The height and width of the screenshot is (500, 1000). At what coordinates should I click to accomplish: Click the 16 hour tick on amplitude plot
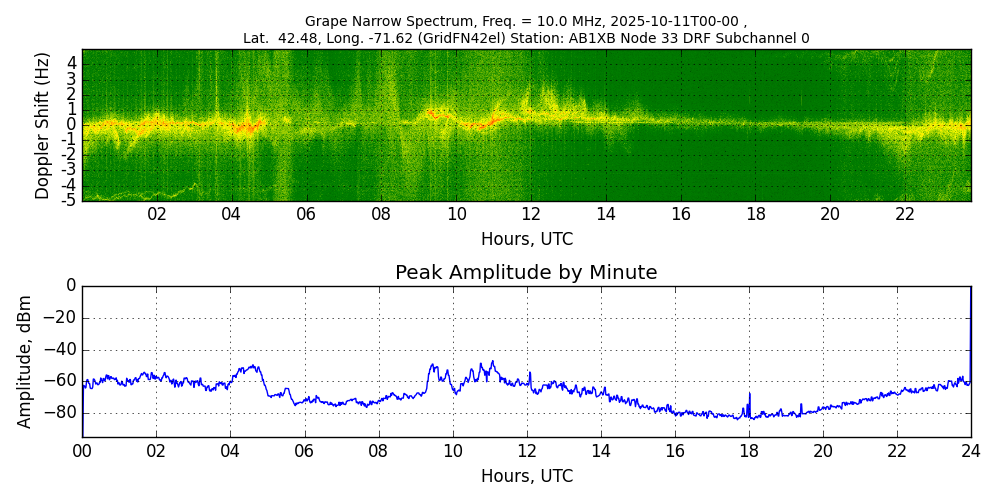pos(675,451)
